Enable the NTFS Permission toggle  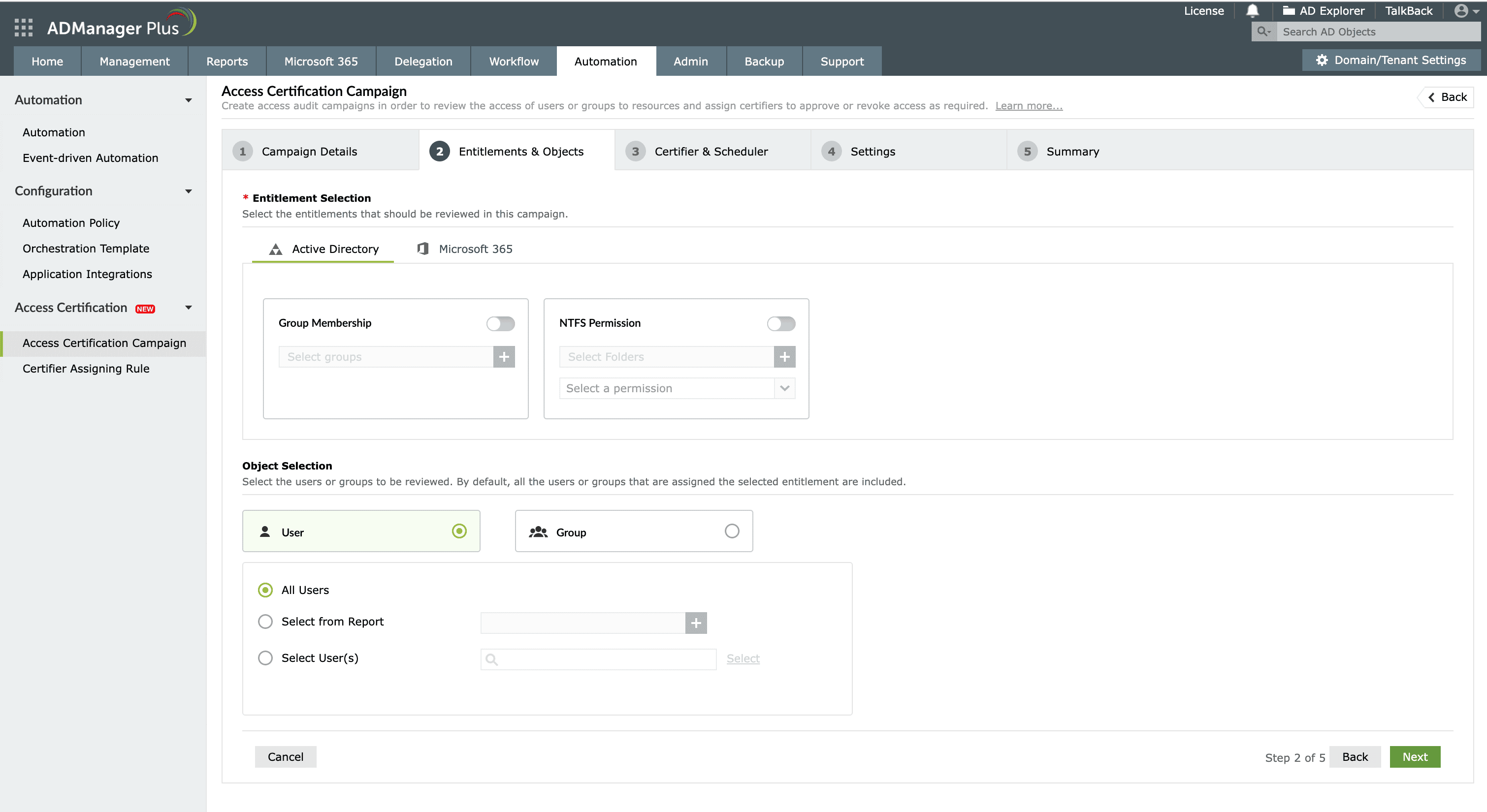pyautogui.click(x=780, y=323)
